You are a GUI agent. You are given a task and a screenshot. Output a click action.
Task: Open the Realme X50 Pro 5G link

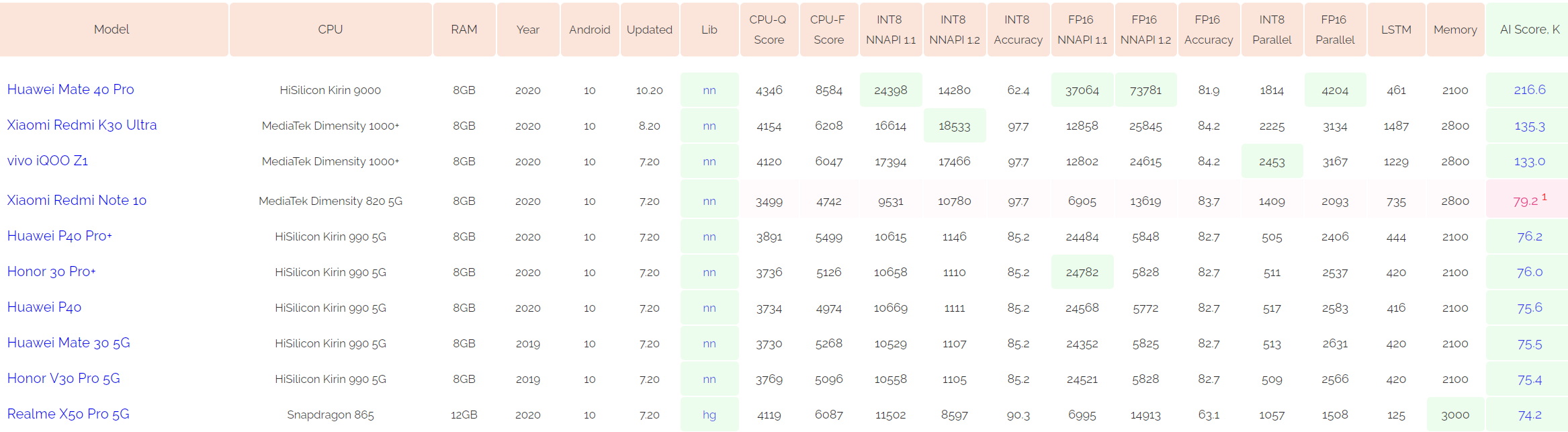69,414
